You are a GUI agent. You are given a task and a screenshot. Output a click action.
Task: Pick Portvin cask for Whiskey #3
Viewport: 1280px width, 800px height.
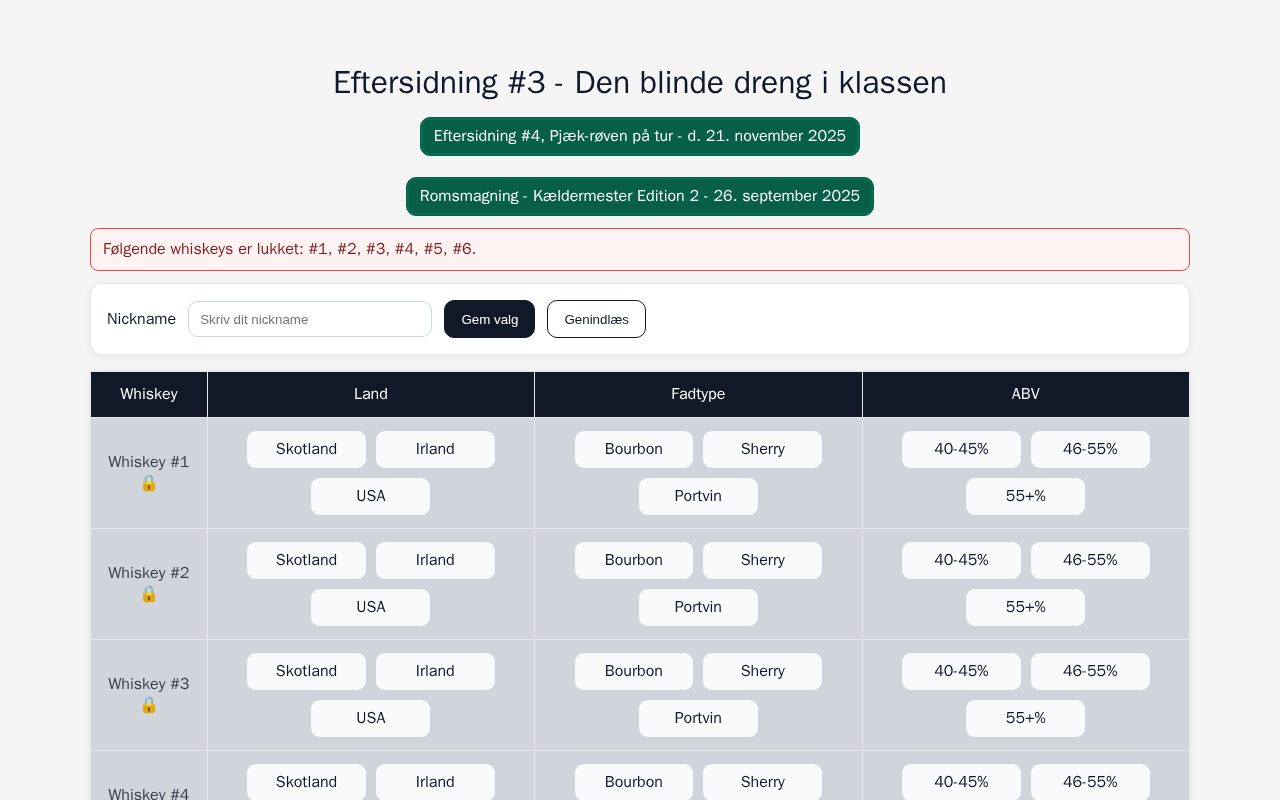(698, 718)
